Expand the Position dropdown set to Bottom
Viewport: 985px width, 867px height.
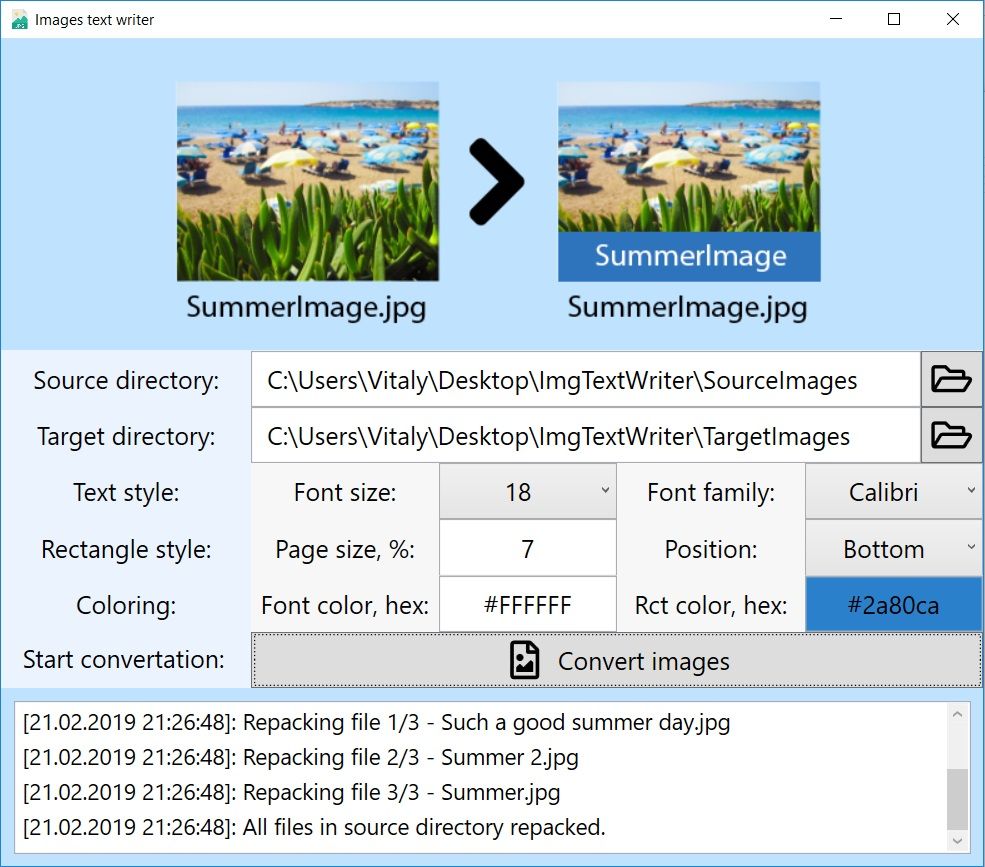pos(893,549)
